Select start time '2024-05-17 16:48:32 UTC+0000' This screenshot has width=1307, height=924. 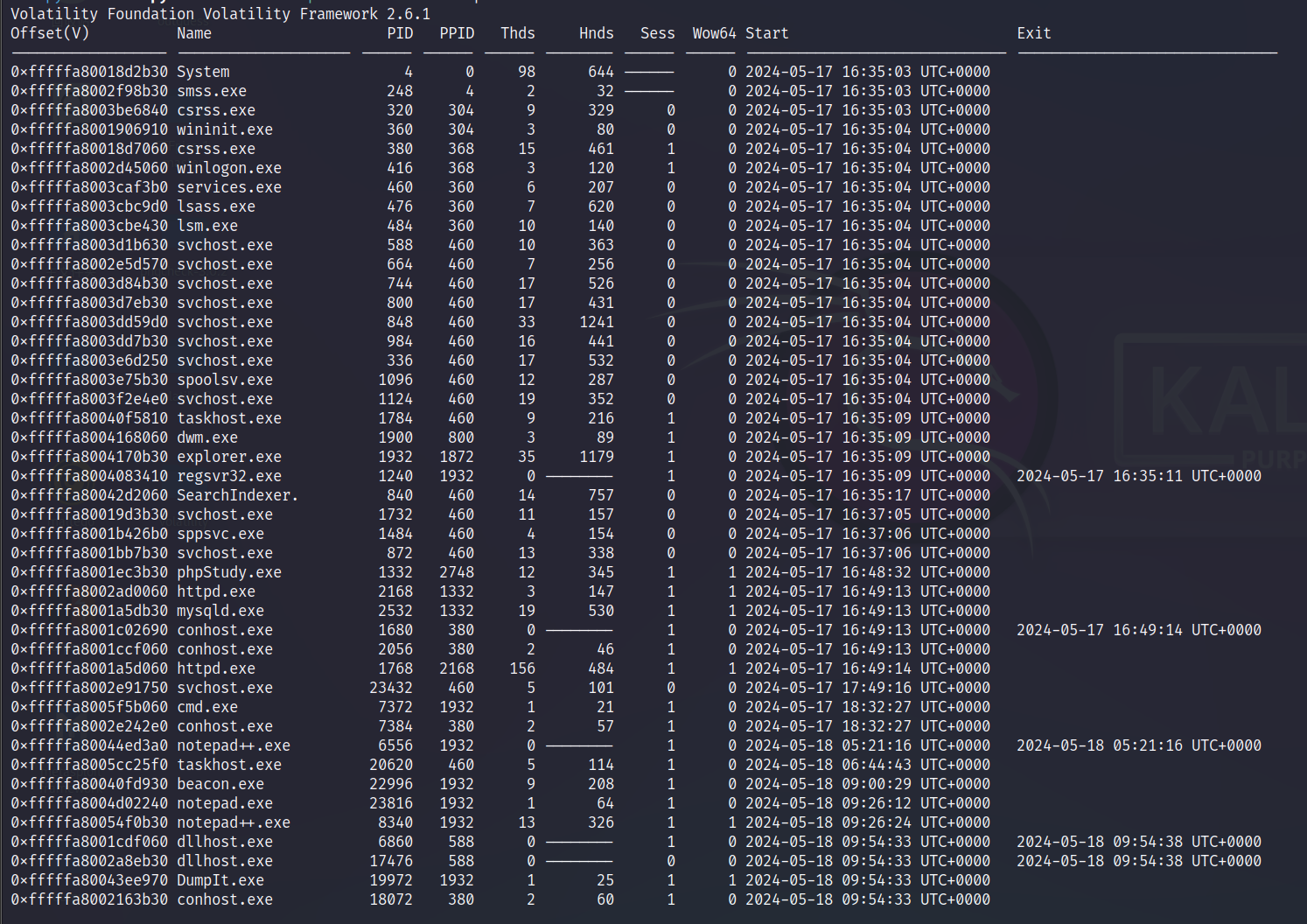coord(868,572)
